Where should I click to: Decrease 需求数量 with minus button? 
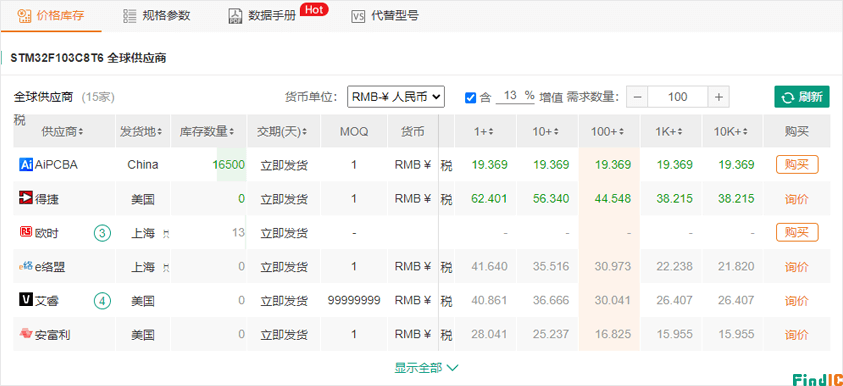click(637, 97)
